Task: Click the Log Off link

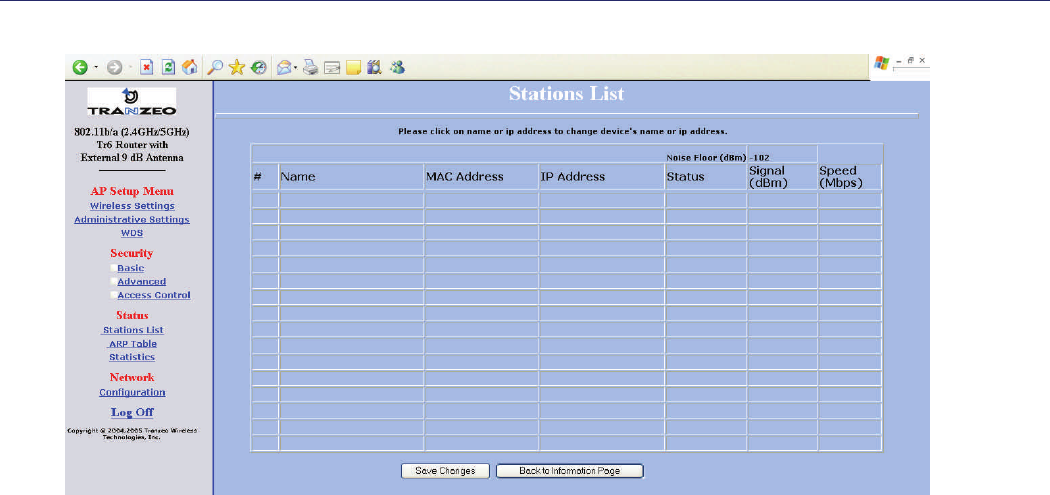Action: click(x=133, y=413)
